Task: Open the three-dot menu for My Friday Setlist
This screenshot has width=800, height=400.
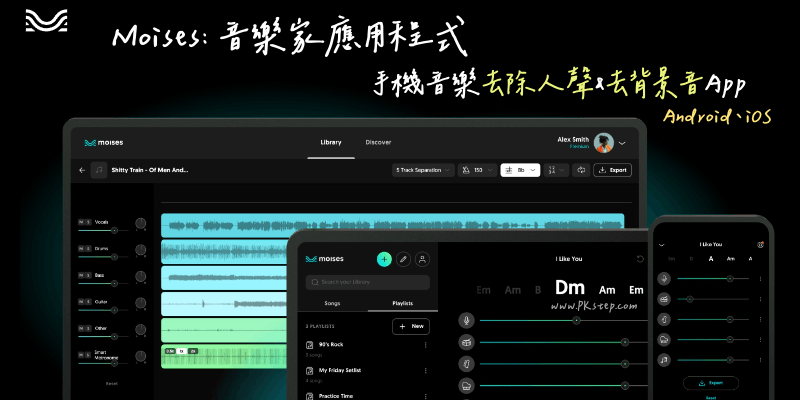Action: click(425, 371)
